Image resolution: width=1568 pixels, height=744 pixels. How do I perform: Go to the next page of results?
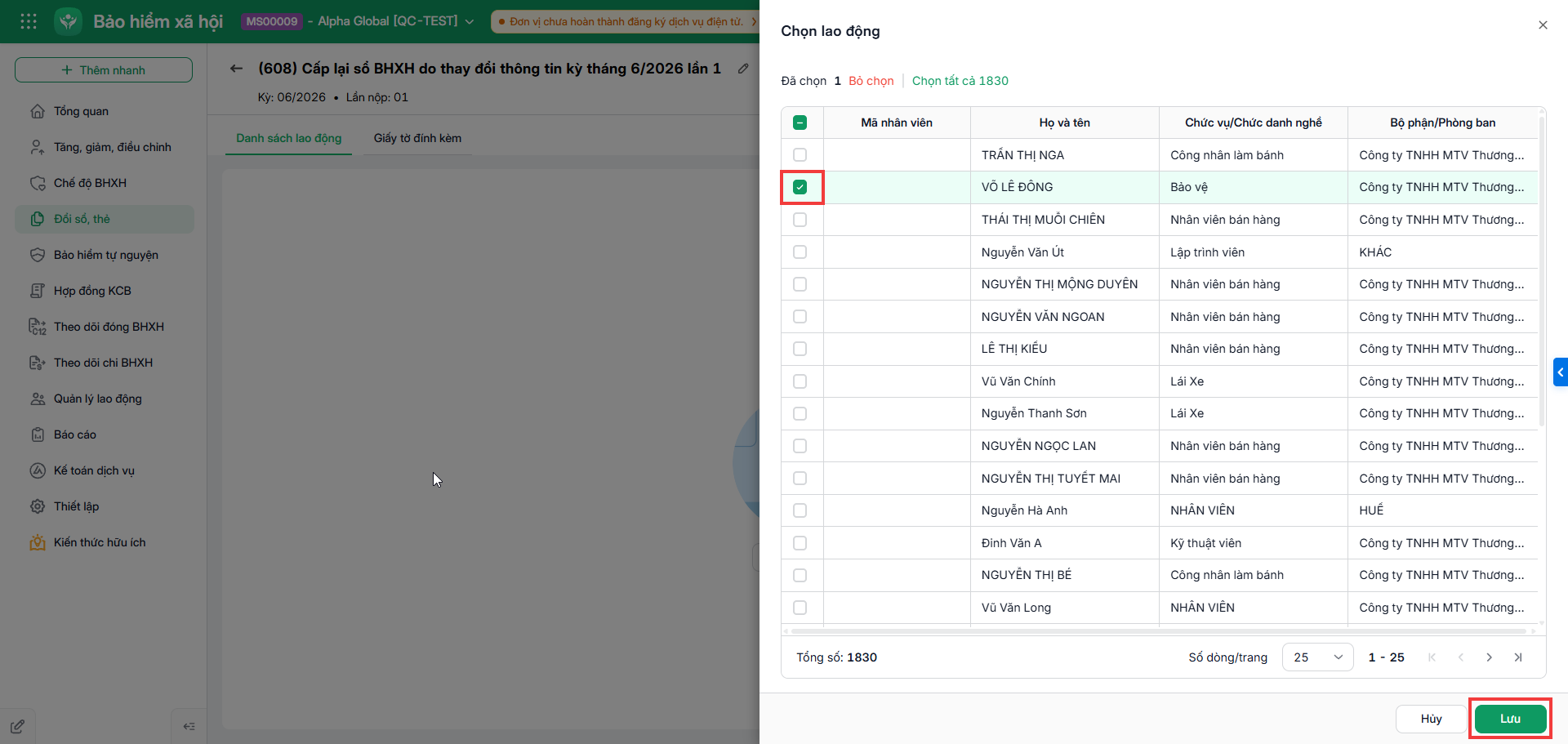pos(1490,657)
